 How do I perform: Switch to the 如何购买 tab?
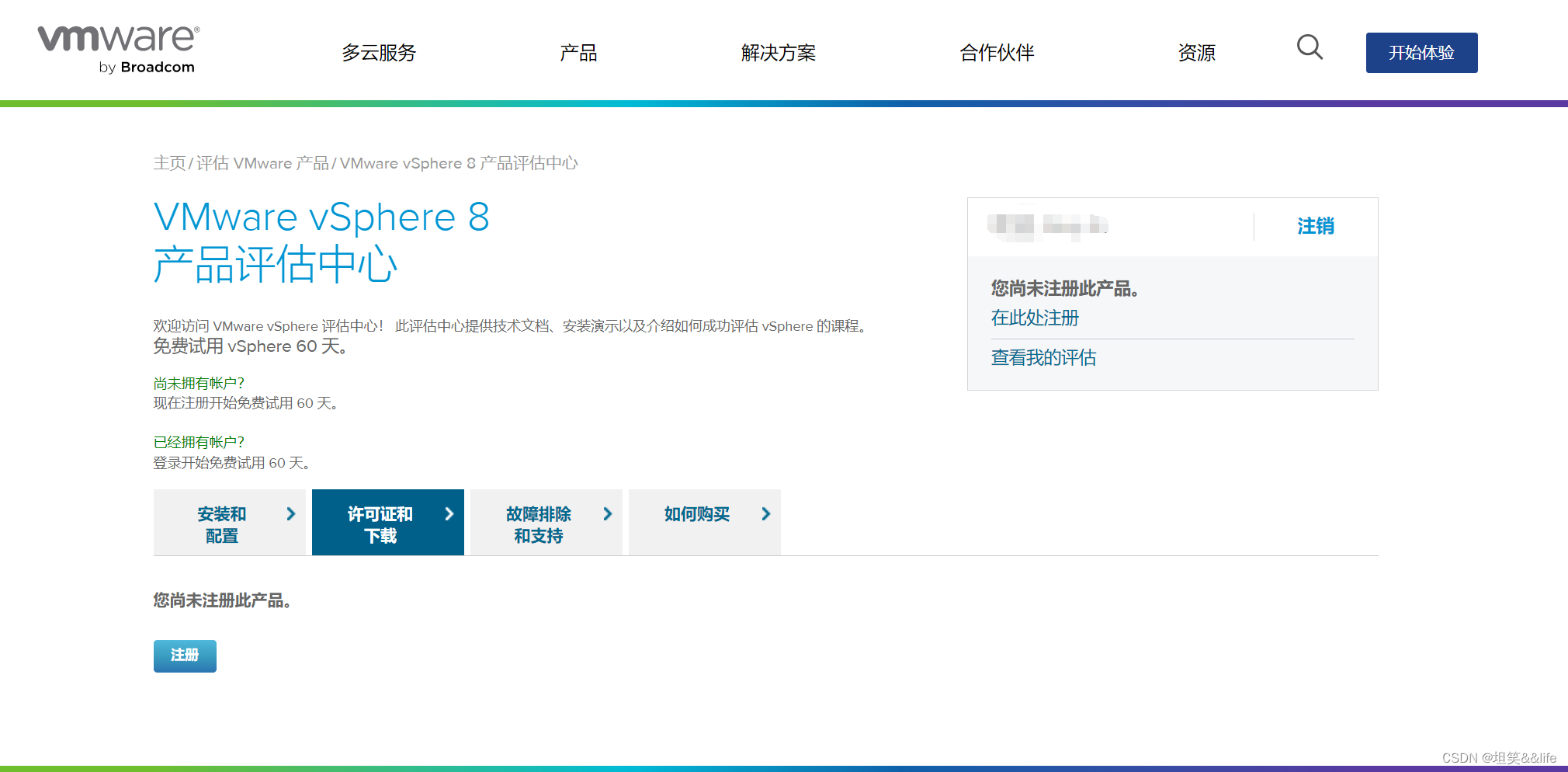(x=693, y=513)
